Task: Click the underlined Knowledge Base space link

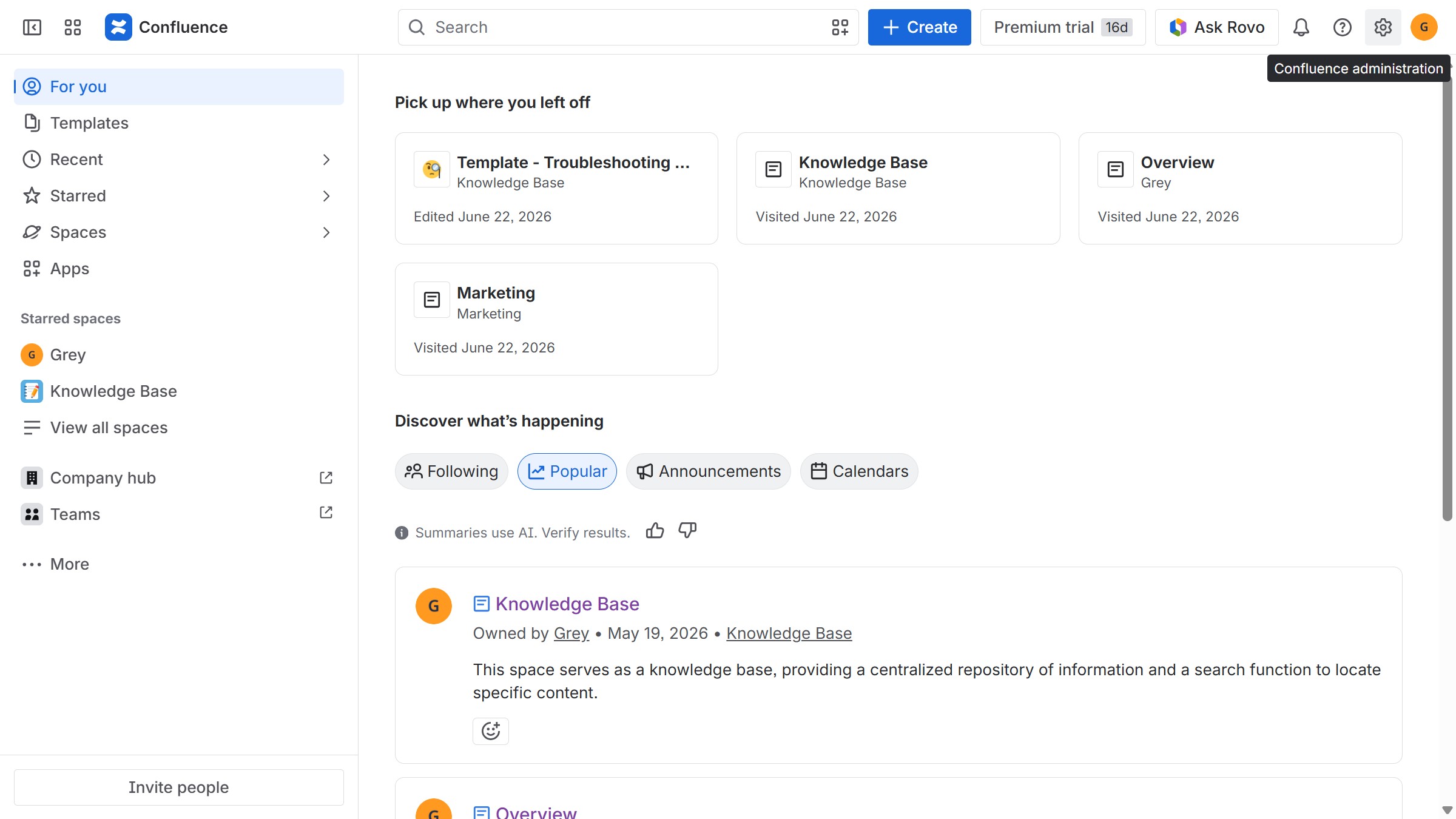Action: point(789,633)
